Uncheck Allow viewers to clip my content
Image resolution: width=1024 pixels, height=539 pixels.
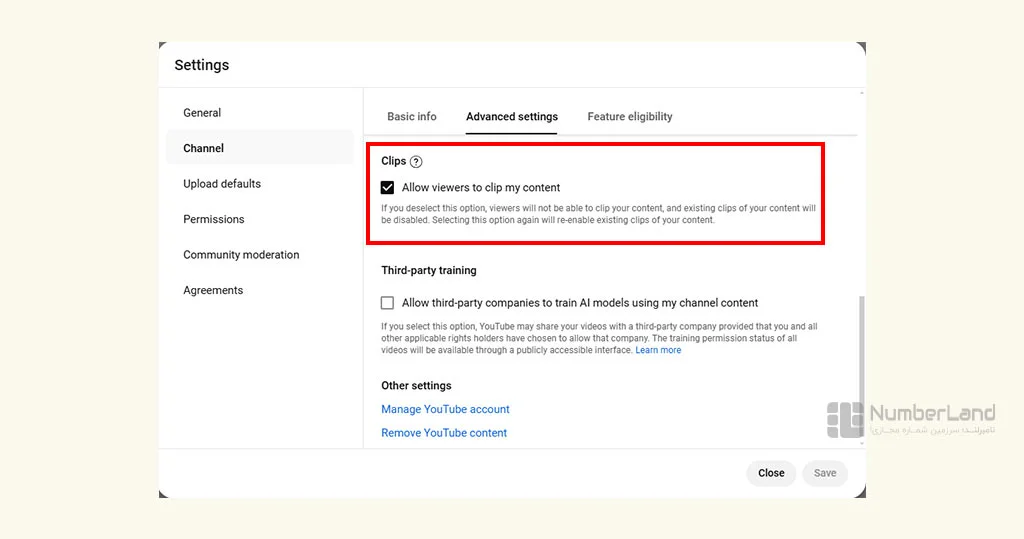tap(387, 188)
